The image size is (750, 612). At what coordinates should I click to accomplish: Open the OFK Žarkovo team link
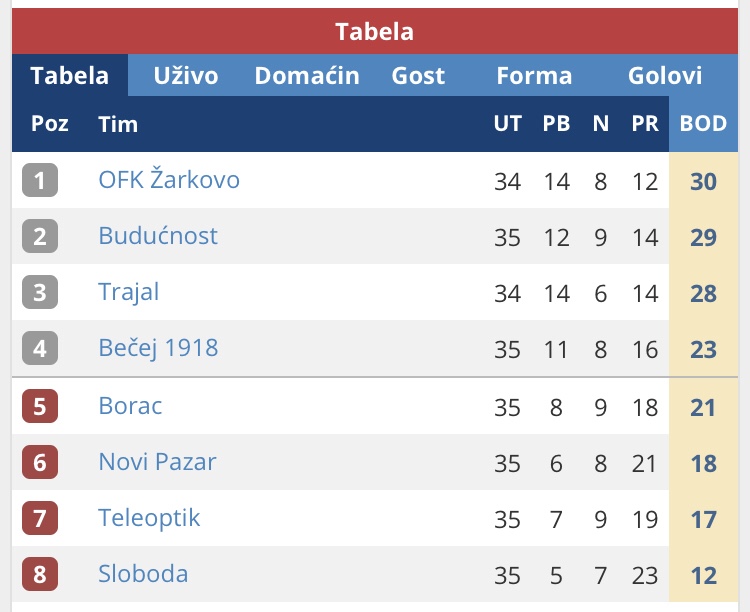[169, 180]
